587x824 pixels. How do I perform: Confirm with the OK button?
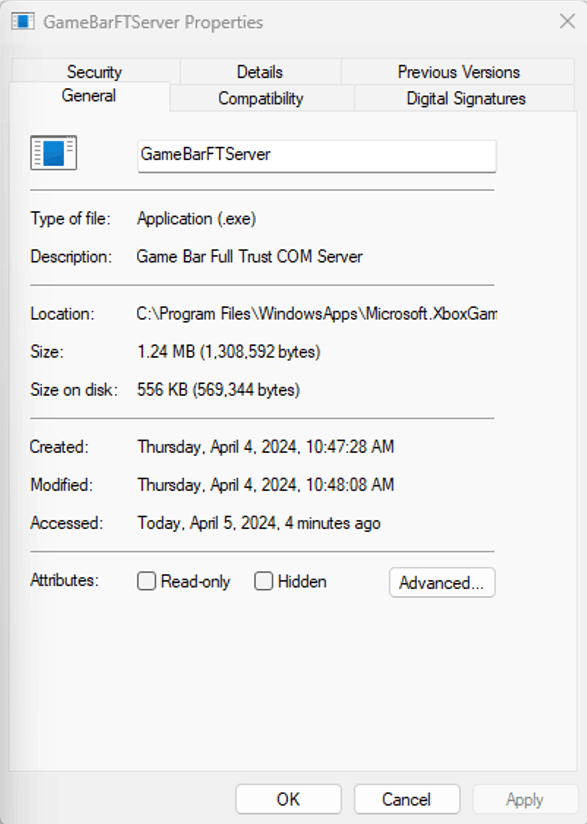click(289, 799)
